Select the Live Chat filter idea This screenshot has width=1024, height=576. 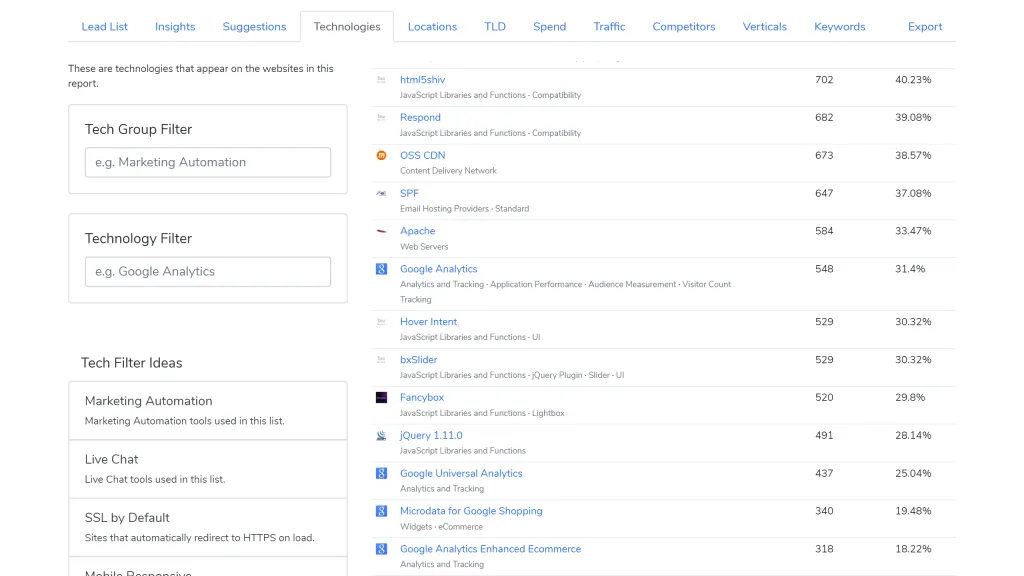208,469
